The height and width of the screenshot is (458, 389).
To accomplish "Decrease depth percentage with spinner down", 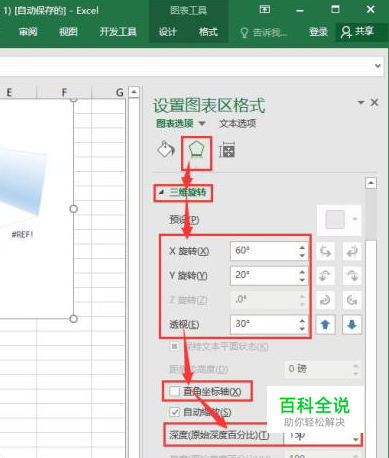I will tap(356, 439).
